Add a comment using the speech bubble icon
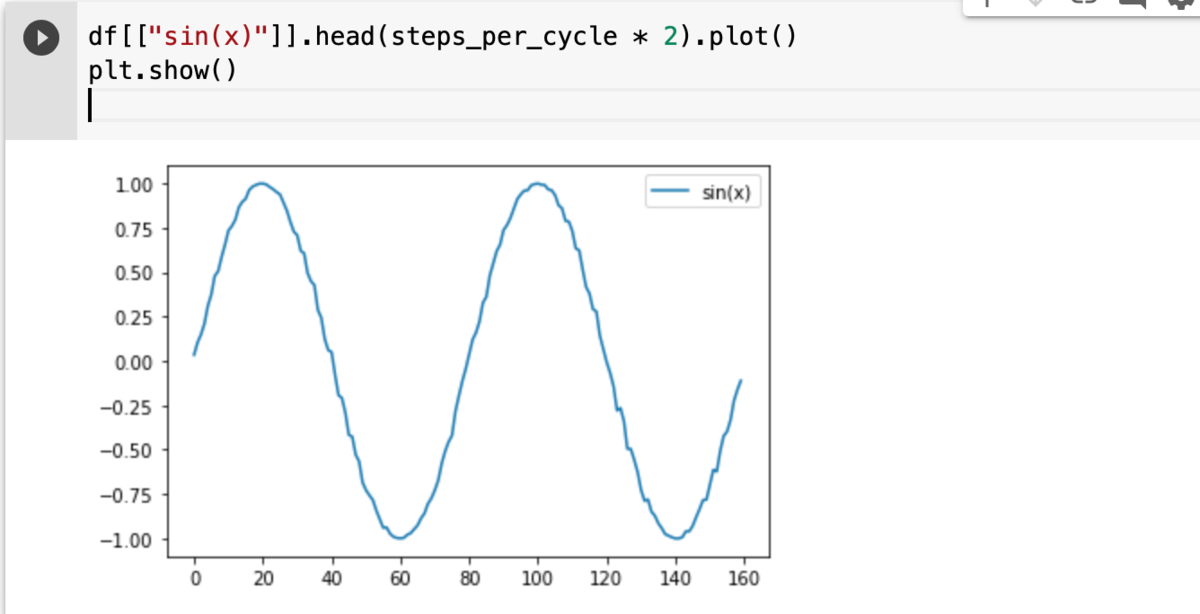Image resolution: width=1200 pixels, height=614 pixels. [x=1132, y=3]
